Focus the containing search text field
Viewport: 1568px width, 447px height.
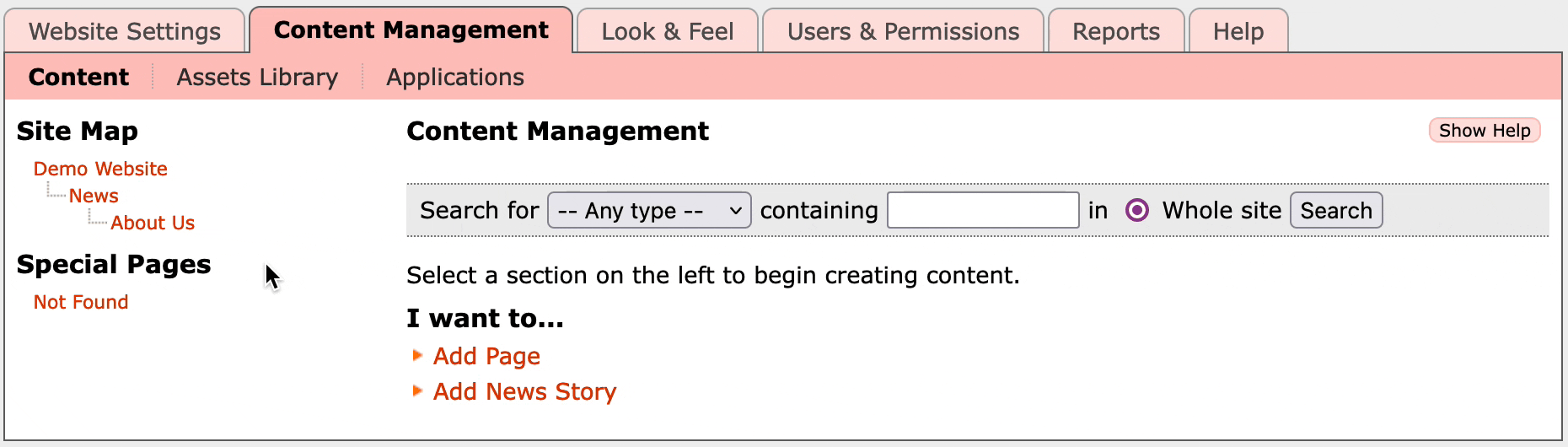click(x=983, y=210)
